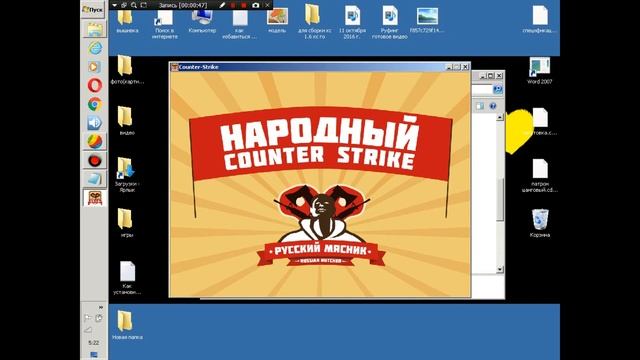
Task: Select the Корзина recycle bin icon
Action: (x=540, y=223)
